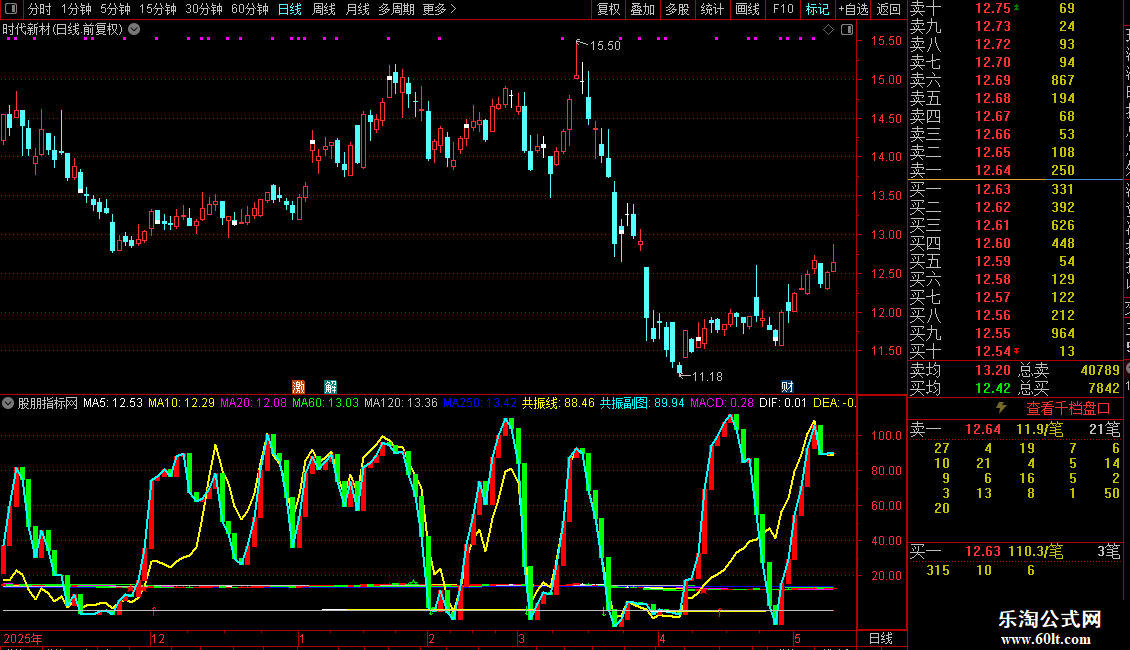This screenshot has width=1130, height=650.
Task: Click the 激 event marker on chart
Action: pyautogui.click(x=298, y=387)
